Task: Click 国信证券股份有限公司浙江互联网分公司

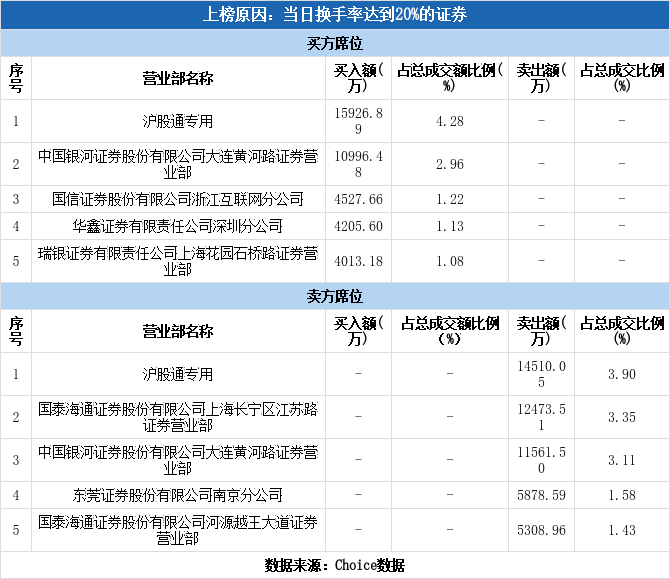Action: [178, 199]
